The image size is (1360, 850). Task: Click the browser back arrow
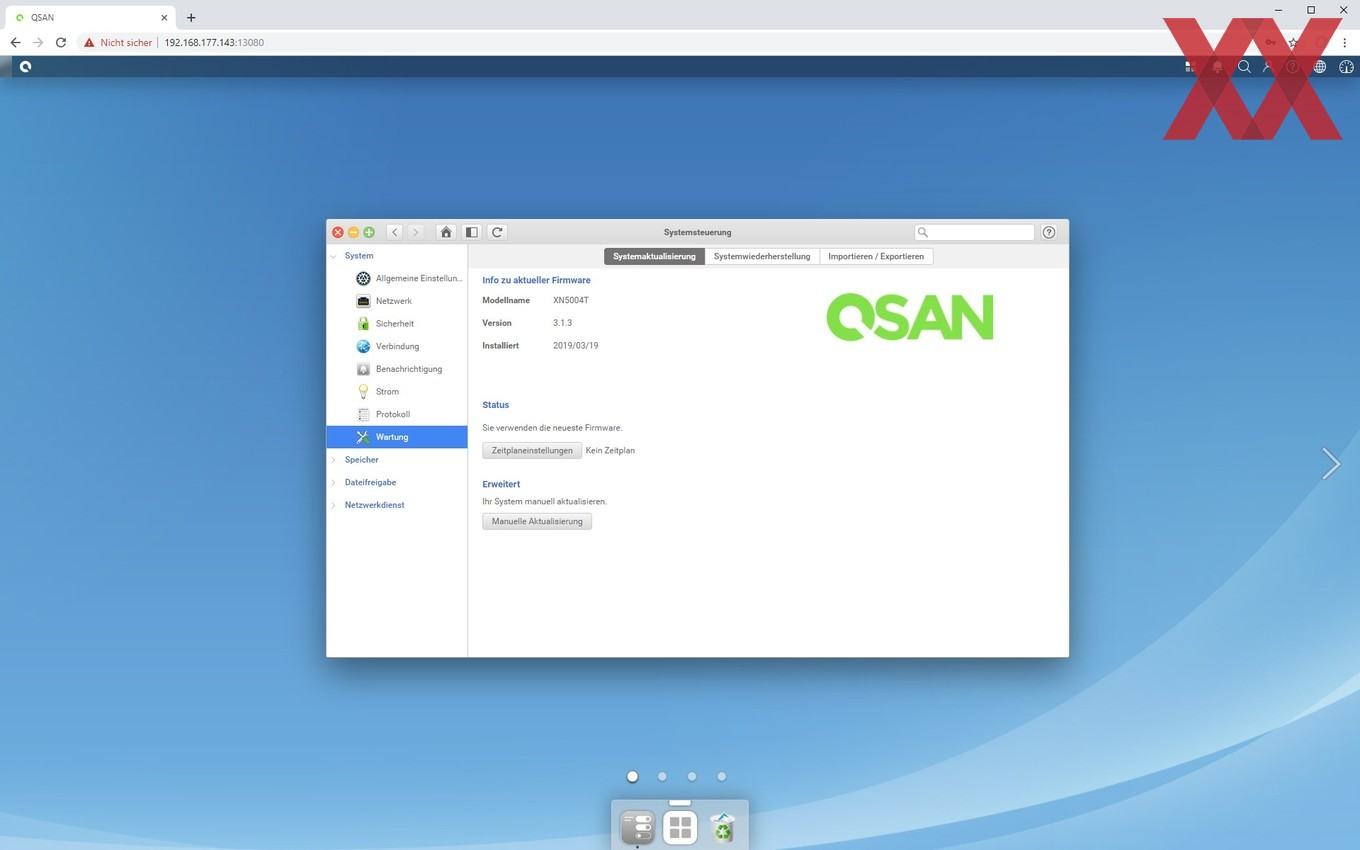click(x=15, y=43)
